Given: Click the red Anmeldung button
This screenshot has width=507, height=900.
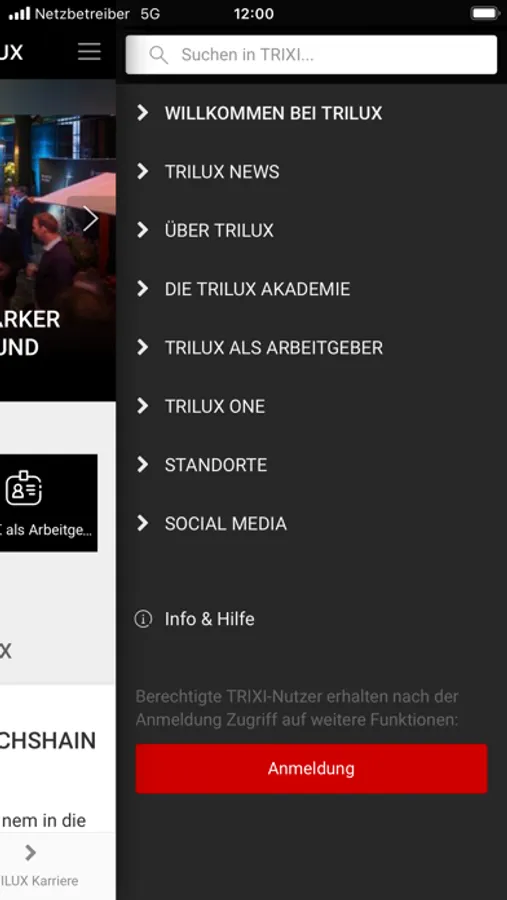Looking at the screenshot, I should click(311, 769).
